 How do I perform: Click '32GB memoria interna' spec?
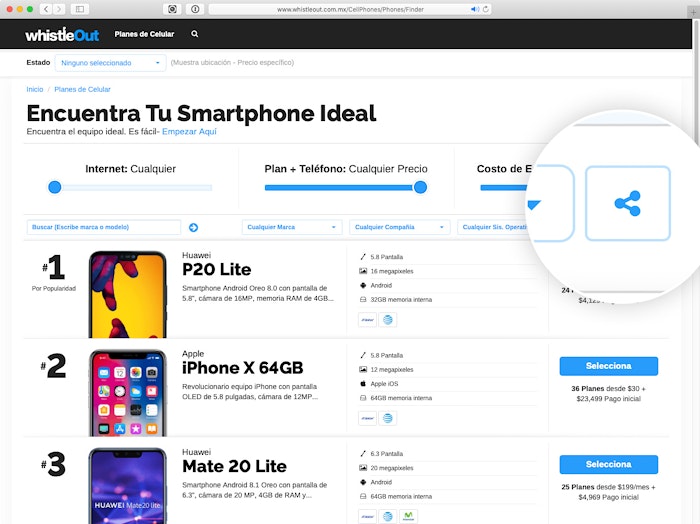401,299
